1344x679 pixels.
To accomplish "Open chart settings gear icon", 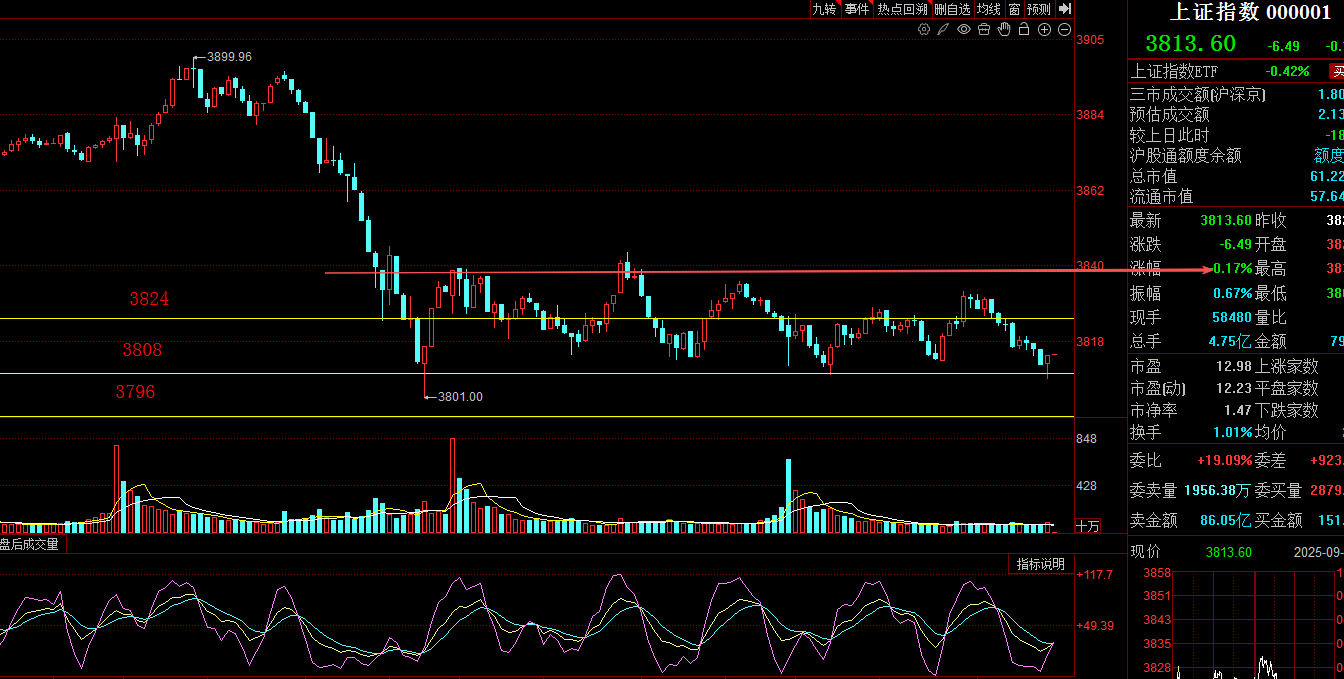I will click(x=924, y=29).
